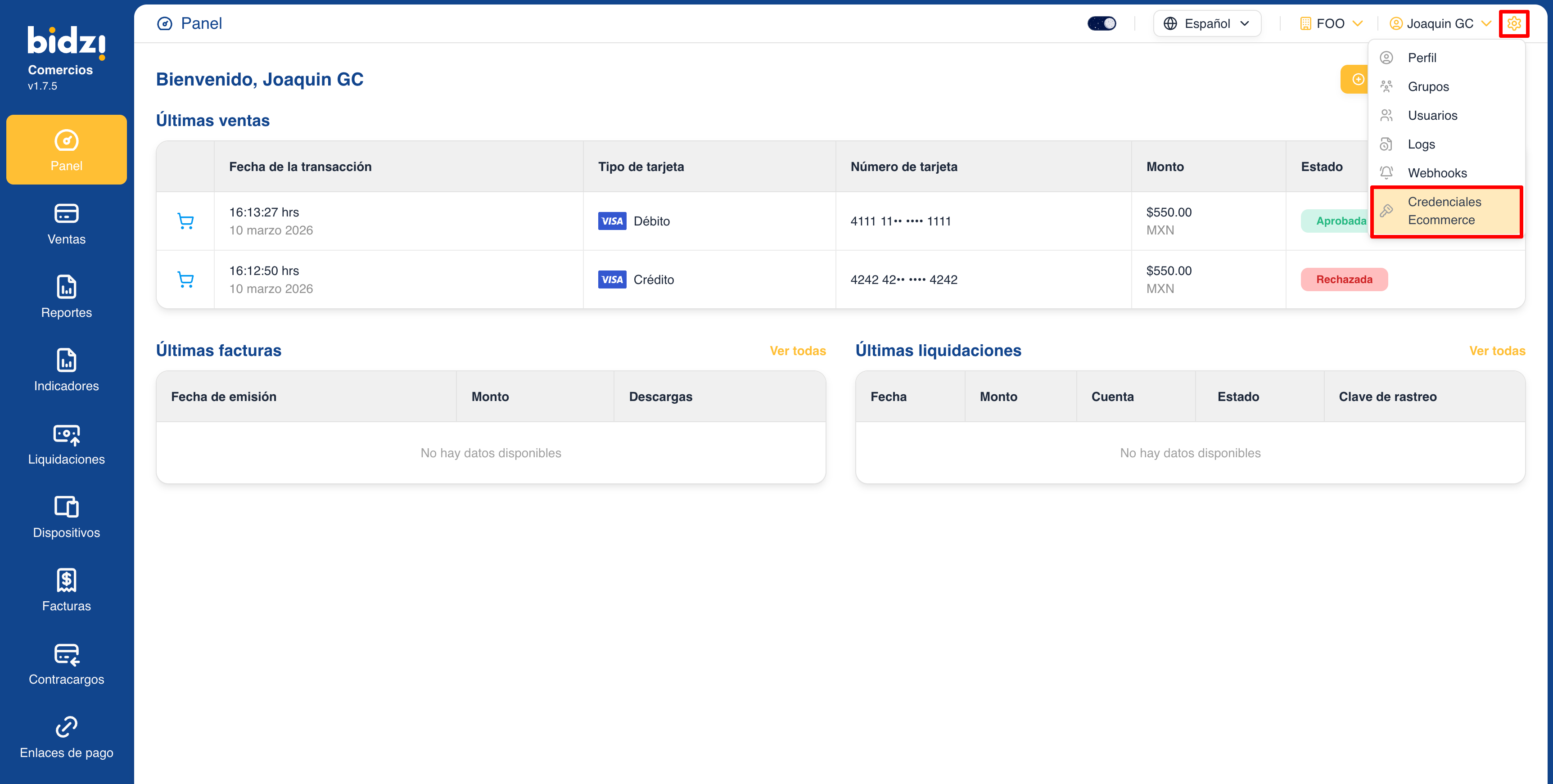Image resolution: width=1553 pixels, height=784 pixels.
Task: Toggle the dark mode switch
Action: (x=1102, y=23)
